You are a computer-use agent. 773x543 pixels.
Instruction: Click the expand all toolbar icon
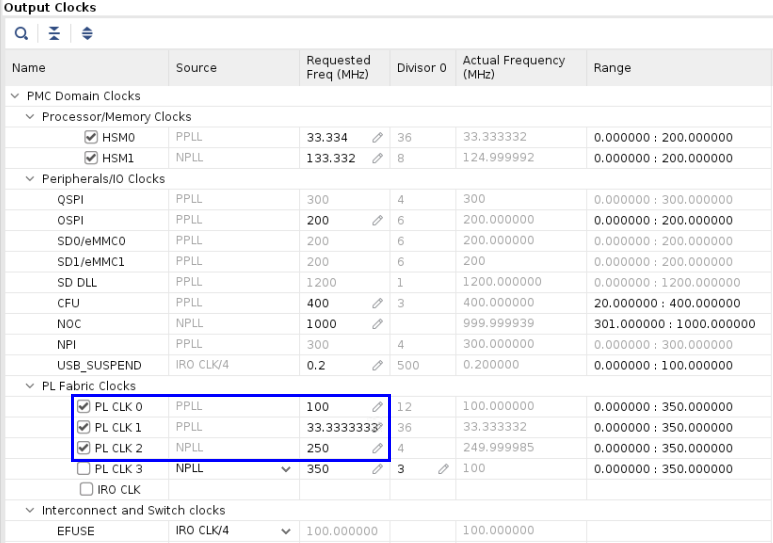(86, 34)
